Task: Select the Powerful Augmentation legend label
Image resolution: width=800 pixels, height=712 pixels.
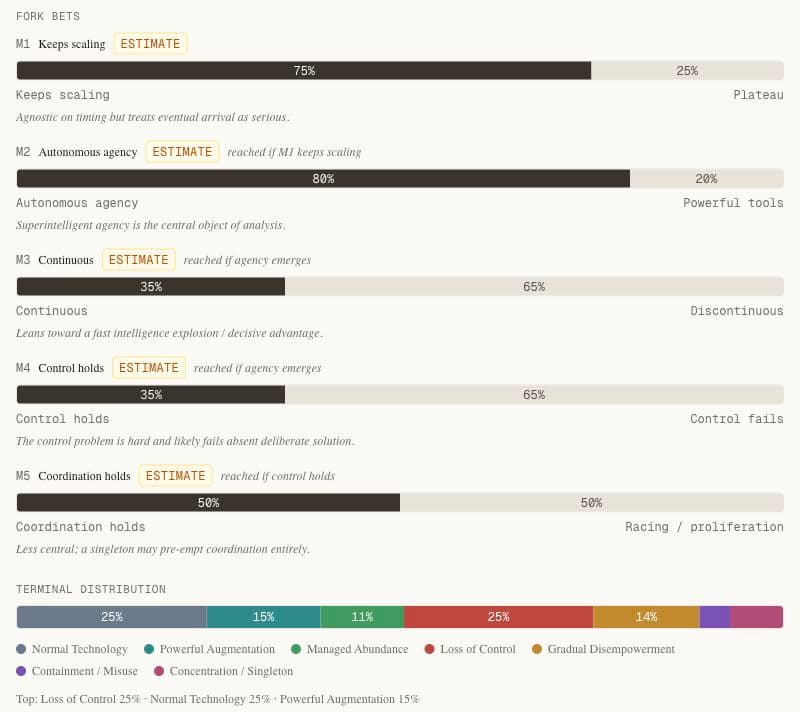Action: click(217, 649)
